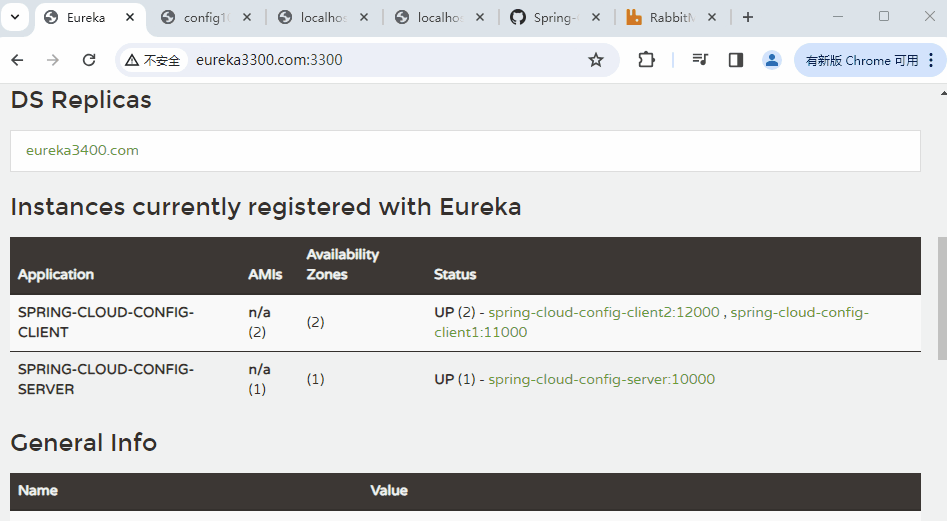Screen dimensions: 947x521
Task: Close the second localhost tab
Action: click(480, 18)
